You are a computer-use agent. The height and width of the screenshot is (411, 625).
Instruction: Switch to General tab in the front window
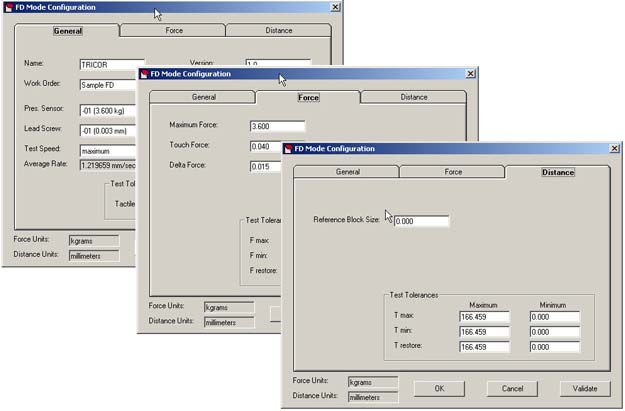pos(347,172)
